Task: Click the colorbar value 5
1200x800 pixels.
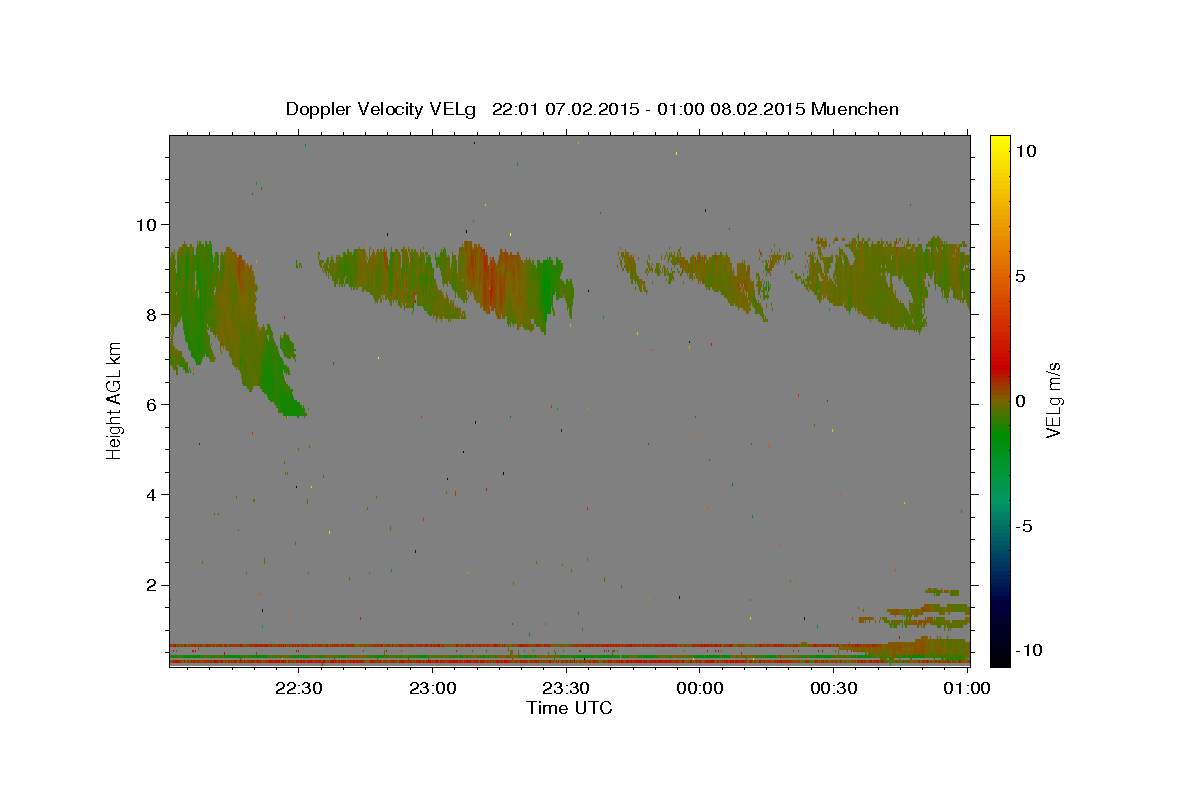Action: (1021, 275)
